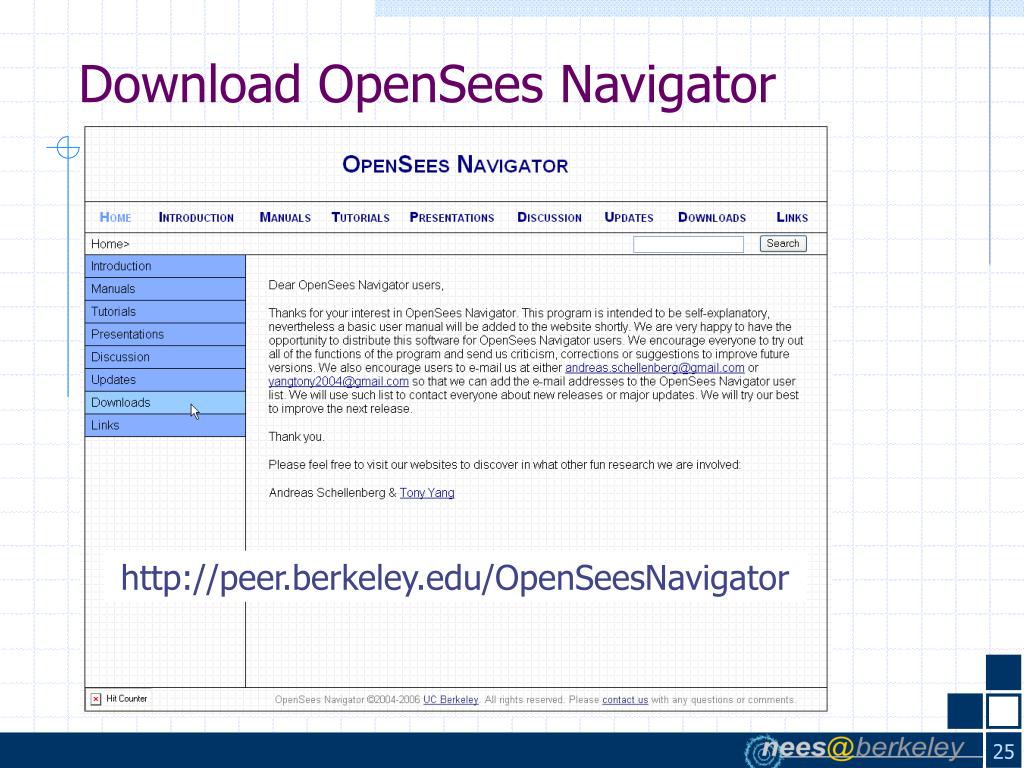
Task: Click the Search button
Action: [x=783, y=244]
